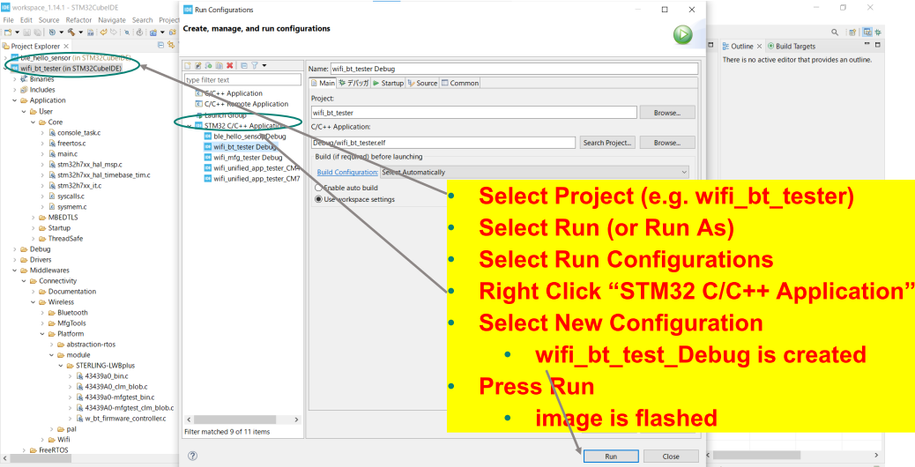Viewport: 915px width, 467px height.
Task: Expand the Drivers folder in Project Explorer
Action: (x=17, y=260)
